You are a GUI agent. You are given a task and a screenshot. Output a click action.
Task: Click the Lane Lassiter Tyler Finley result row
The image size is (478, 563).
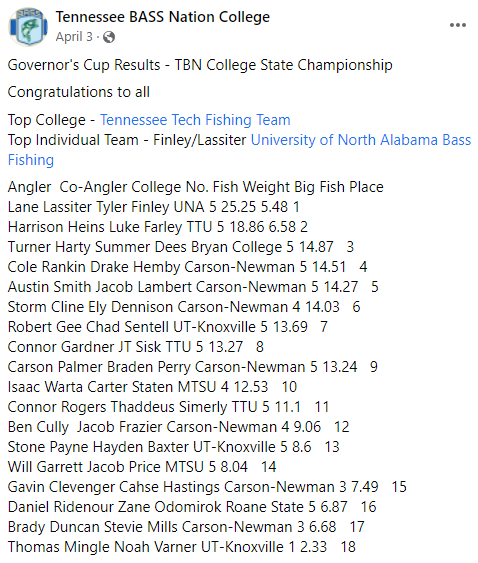(154, 207)
